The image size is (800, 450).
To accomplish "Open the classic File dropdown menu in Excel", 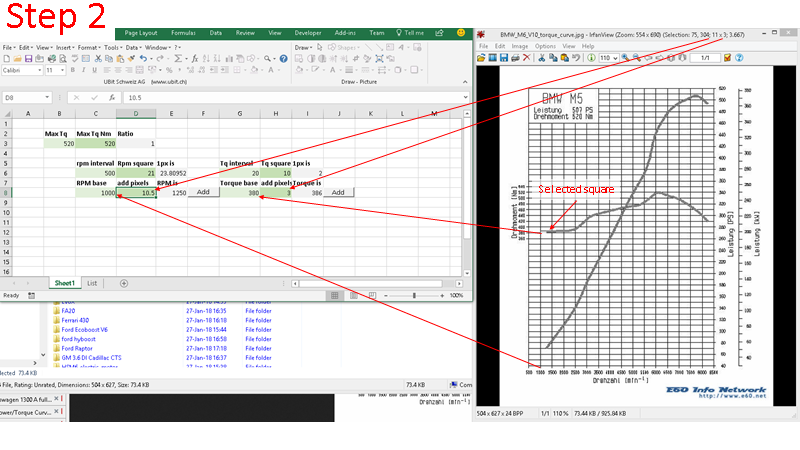I will 9,47.
